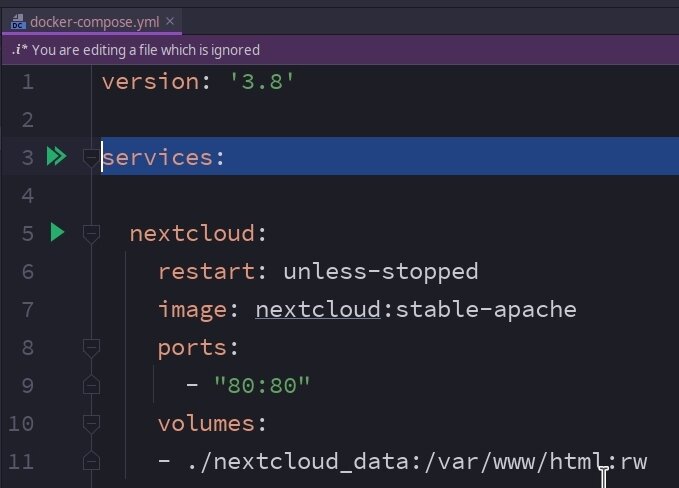Place cursor in the "80:80" port mapping
Image resolution: width=679 pixels, height=488 pixels.
point(262,385)
